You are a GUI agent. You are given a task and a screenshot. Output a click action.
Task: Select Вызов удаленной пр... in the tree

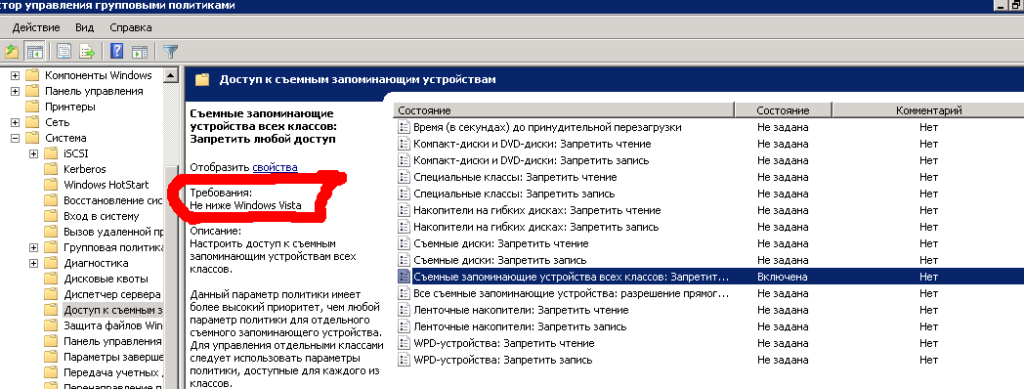113,232
